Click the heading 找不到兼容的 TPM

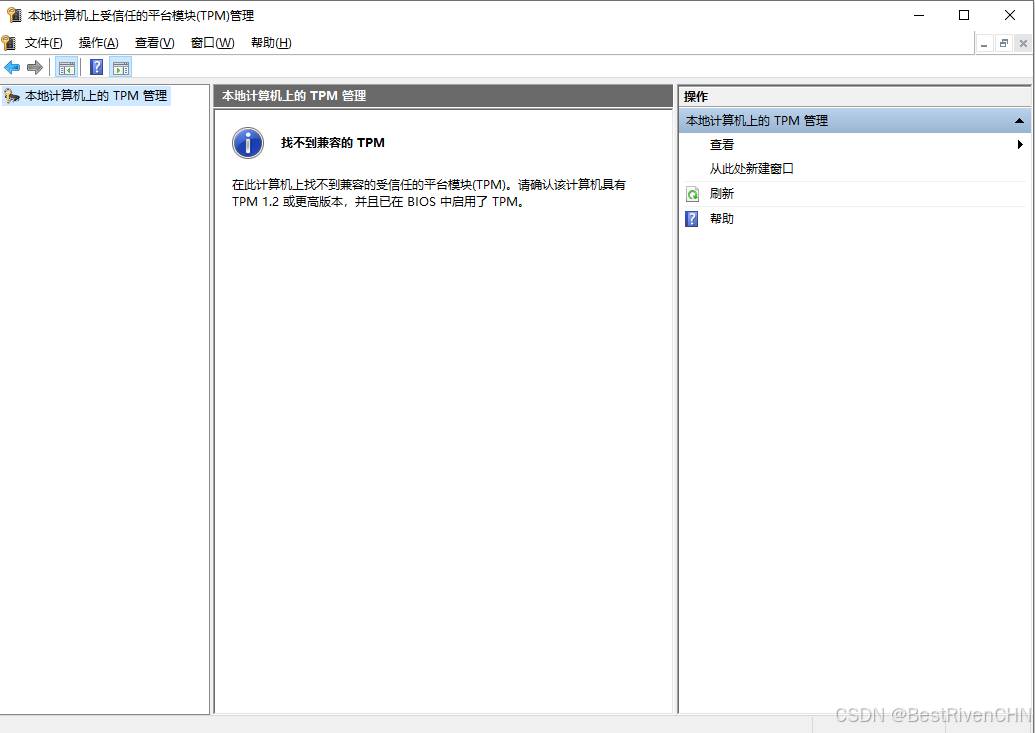[333, 143]
